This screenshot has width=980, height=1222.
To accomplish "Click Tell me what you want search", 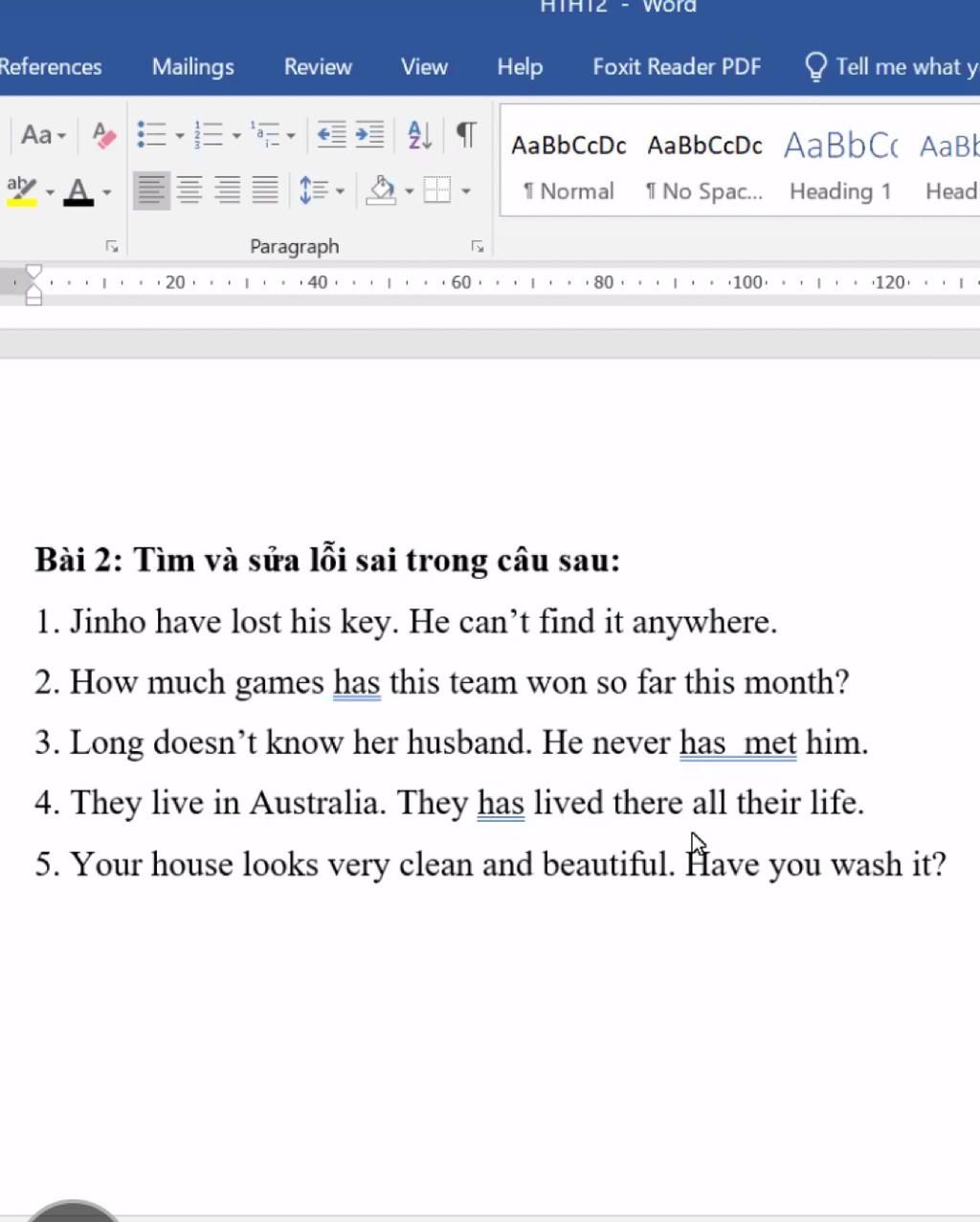I will [891, 67].
